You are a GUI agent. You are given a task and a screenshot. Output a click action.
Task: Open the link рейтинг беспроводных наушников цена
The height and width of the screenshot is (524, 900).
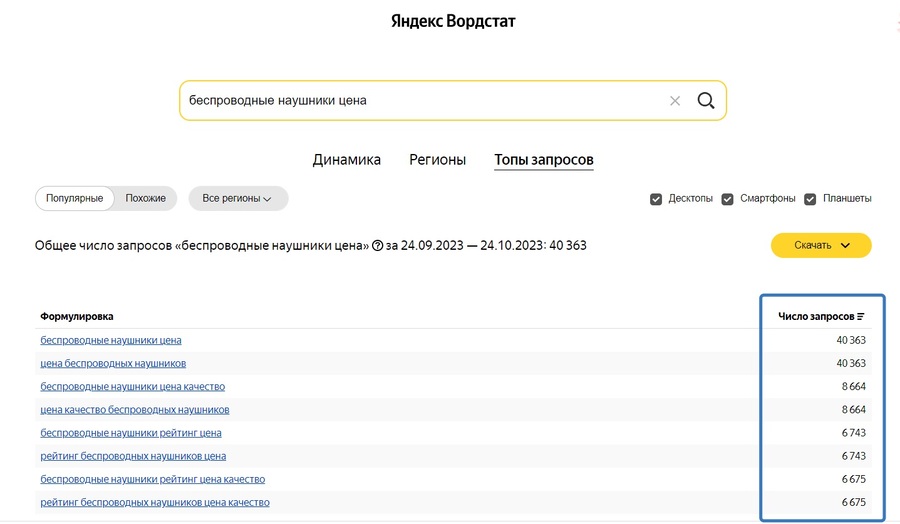click(x=133, y=456)
